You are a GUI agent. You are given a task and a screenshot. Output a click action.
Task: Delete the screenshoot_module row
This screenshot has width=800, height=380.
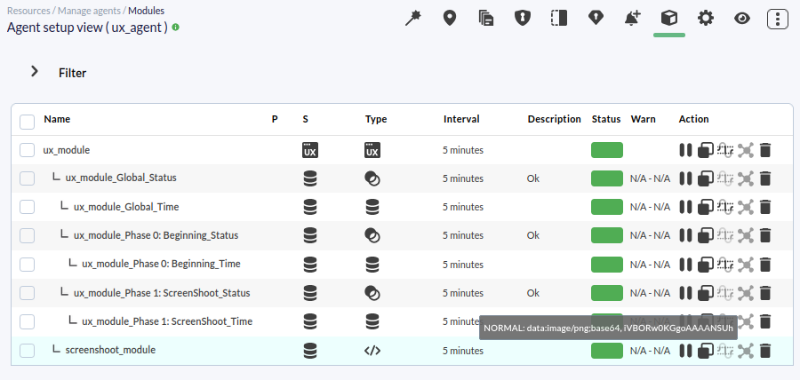[x=765, y=350]
